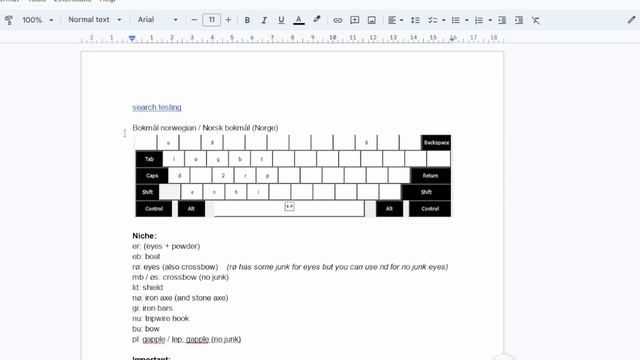Click the font size field showing 11
The width and height of the screenshot is (640, 360).
click(x=211, y=20)
